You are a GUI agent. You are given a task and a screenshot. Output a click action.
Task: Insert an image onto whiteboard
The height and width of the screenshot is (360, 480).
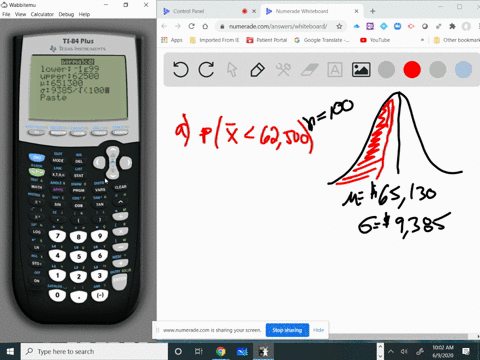[361, 70]
